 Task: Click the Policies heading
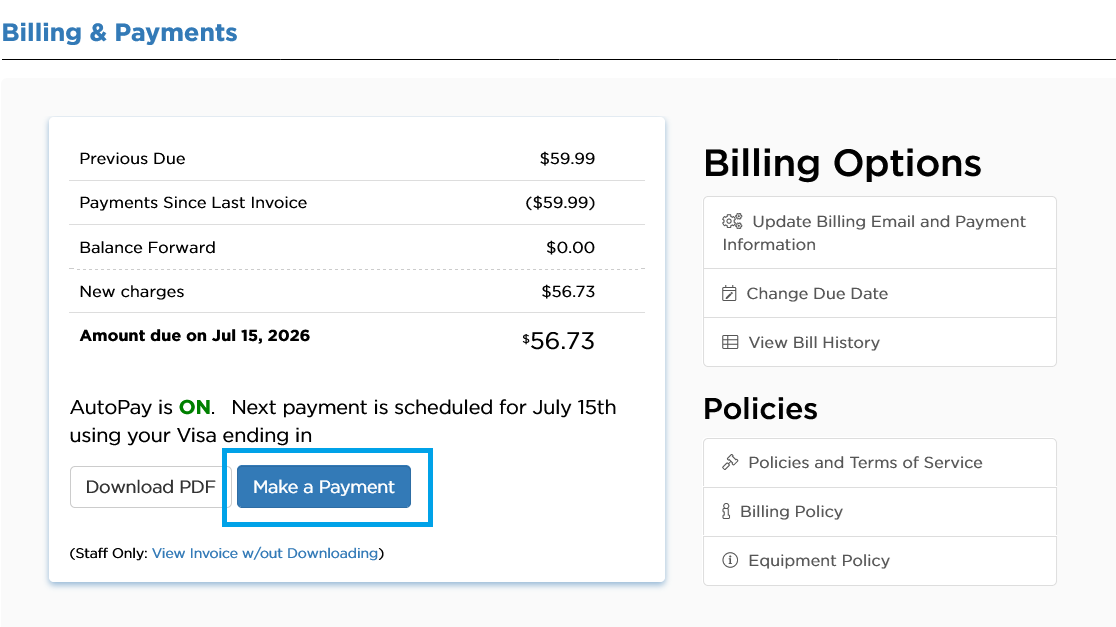pos(761,409)
